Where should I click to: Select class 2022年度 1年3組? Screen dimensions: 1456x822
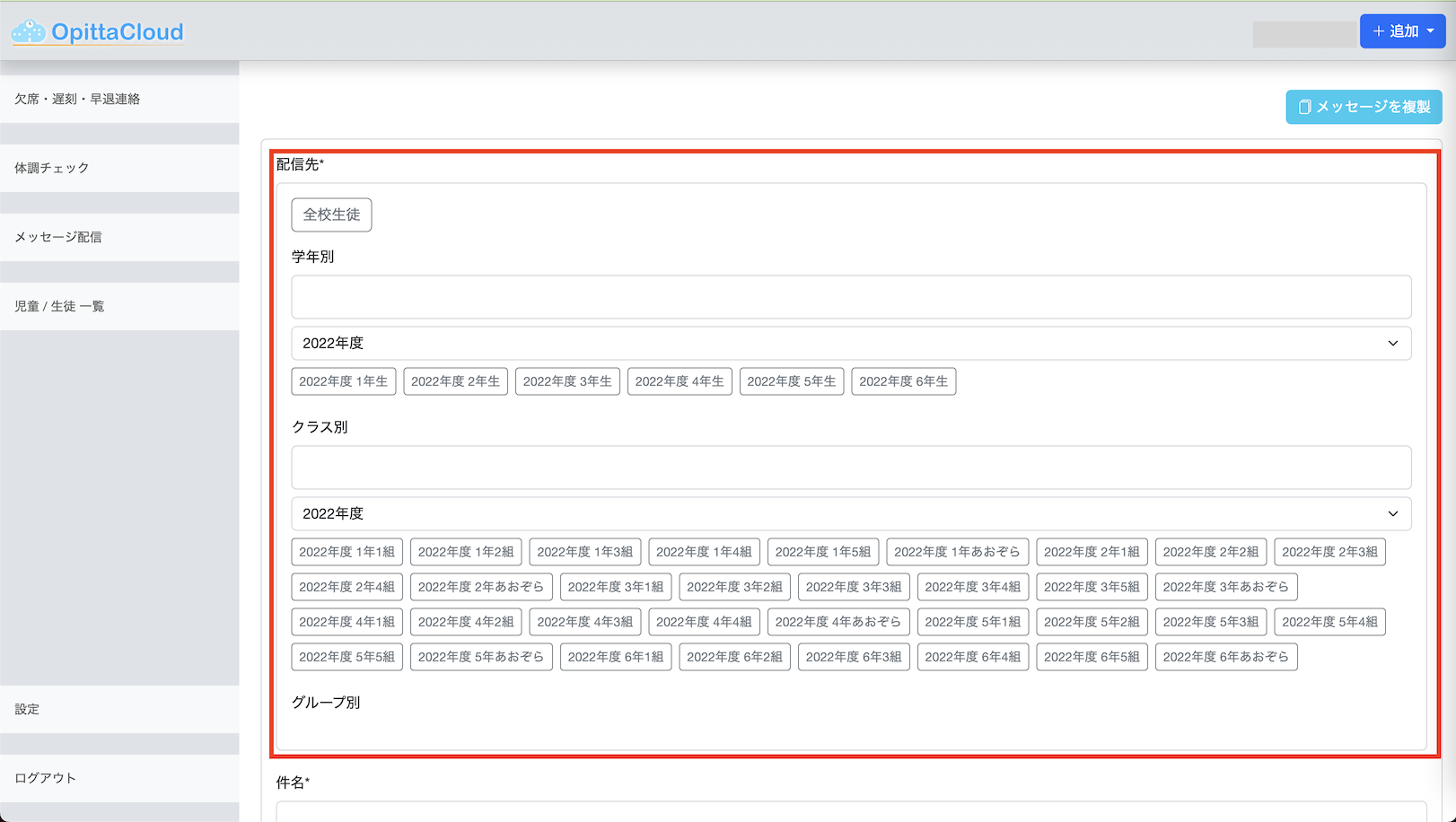[x=585, y=552]
